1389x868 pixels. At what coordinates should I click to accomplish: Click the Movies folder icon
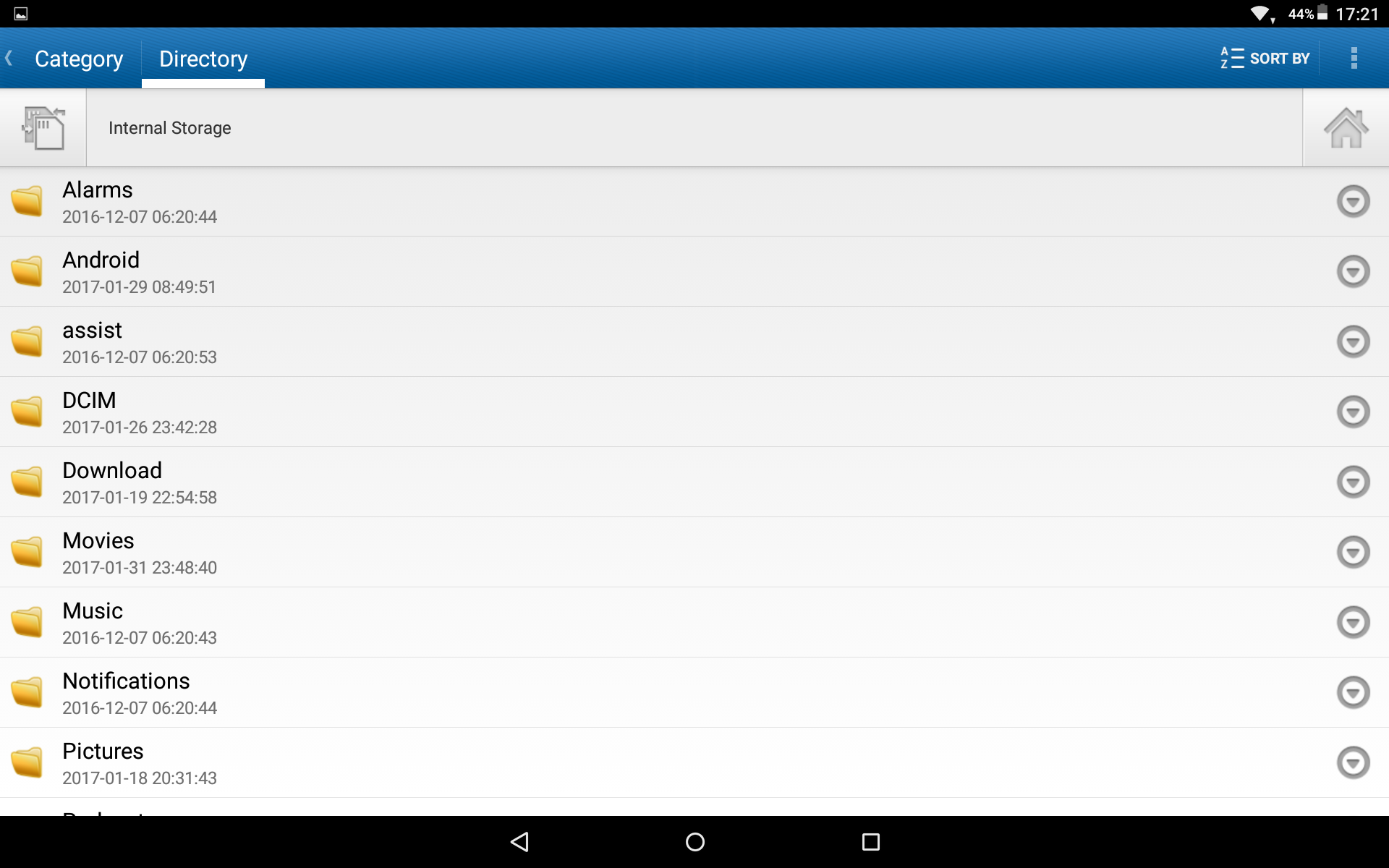pyautogui.click(x=26, y=551)
